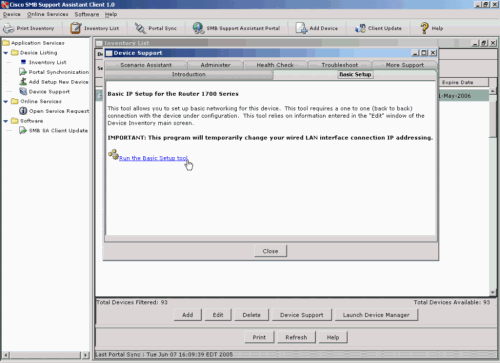Select Portal Synchronization in the tree
The height and width of the screenshot is (363, 500).
pyautogui.click(x=59, y=72)
